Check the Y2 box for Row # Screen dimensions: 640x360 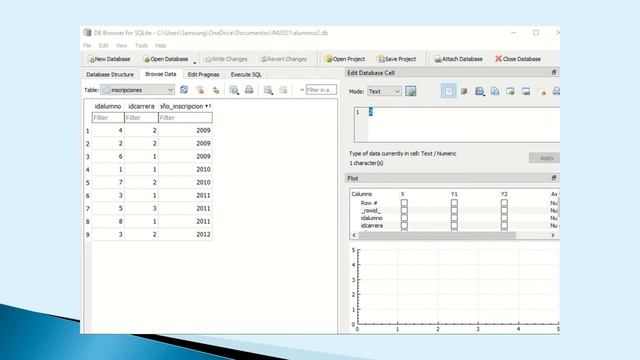[504, 202]
